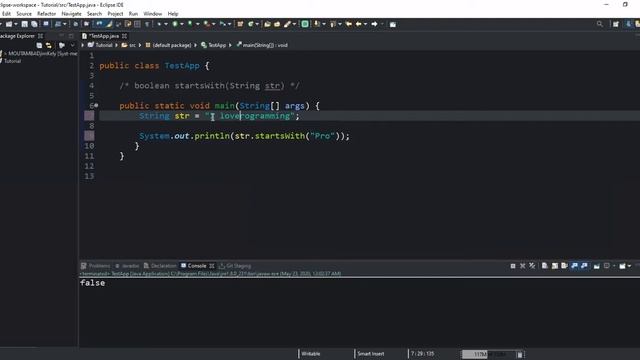640x360 pixels.
Task: Click the Forward navigation arrow
Action: pyautogui.click(x=374, y=24)
